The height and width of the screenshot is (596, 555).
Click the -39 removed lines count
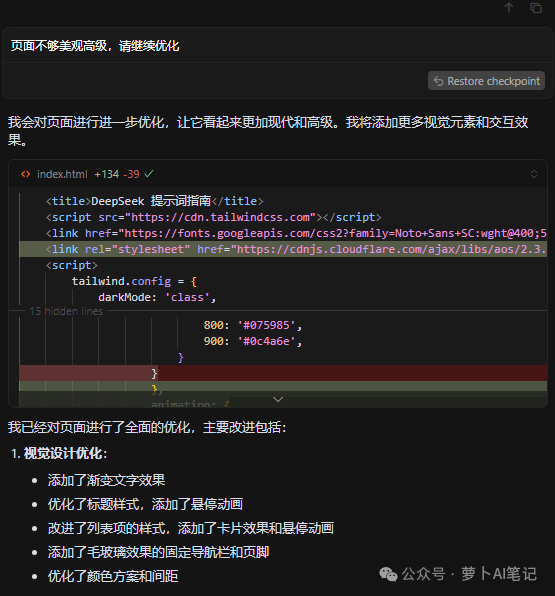pyautogui.click(x=132, y=174)
